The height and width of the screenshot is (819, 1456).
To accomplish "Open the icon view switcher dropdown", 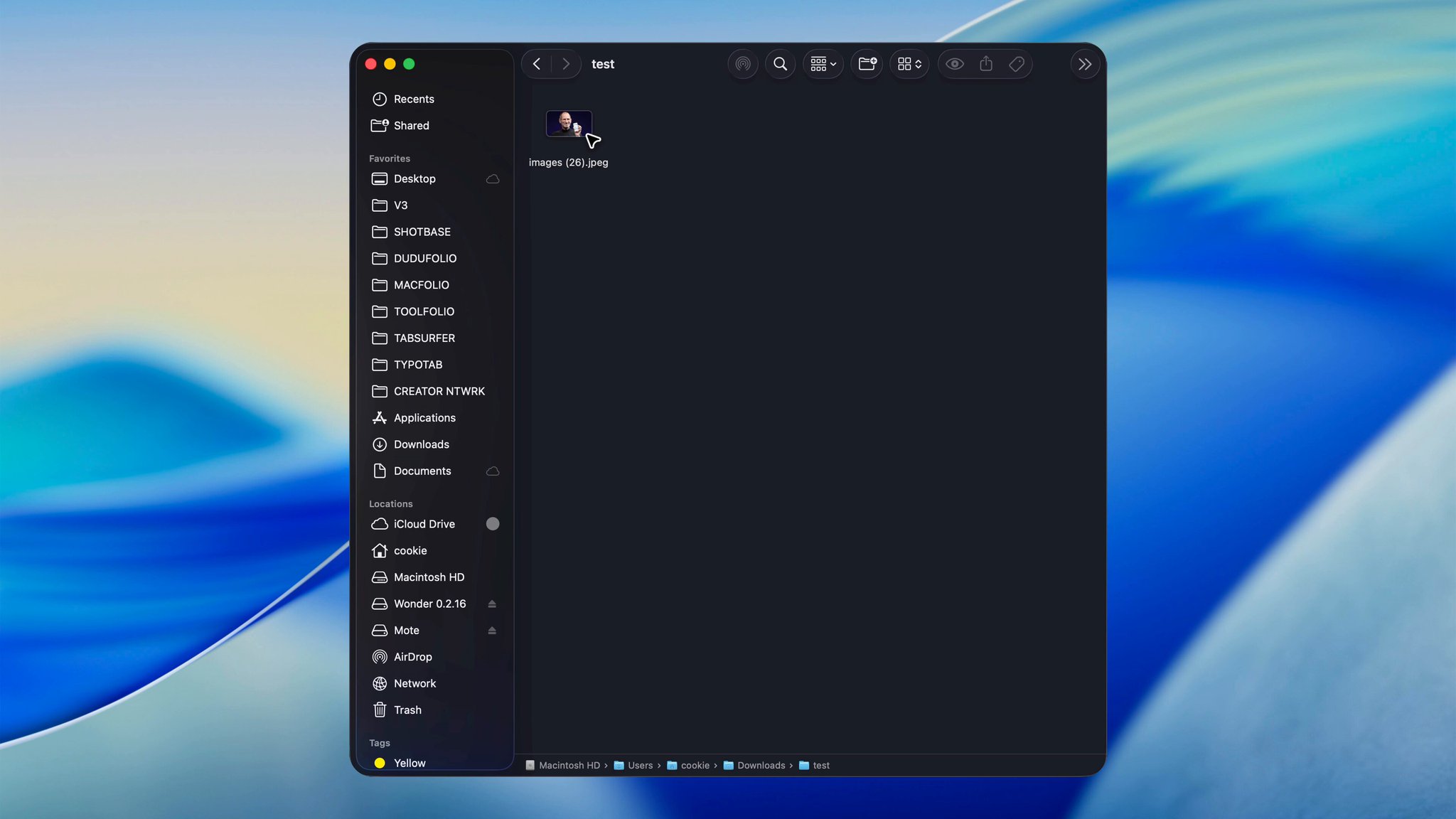I will pos(909,64).
